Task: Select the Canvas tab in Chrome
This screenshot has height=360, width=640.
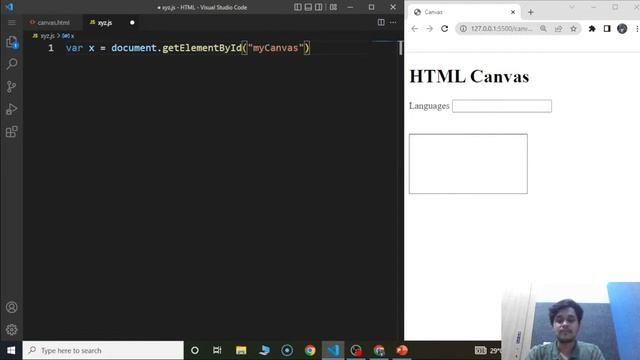Action: tap(464, 12)
